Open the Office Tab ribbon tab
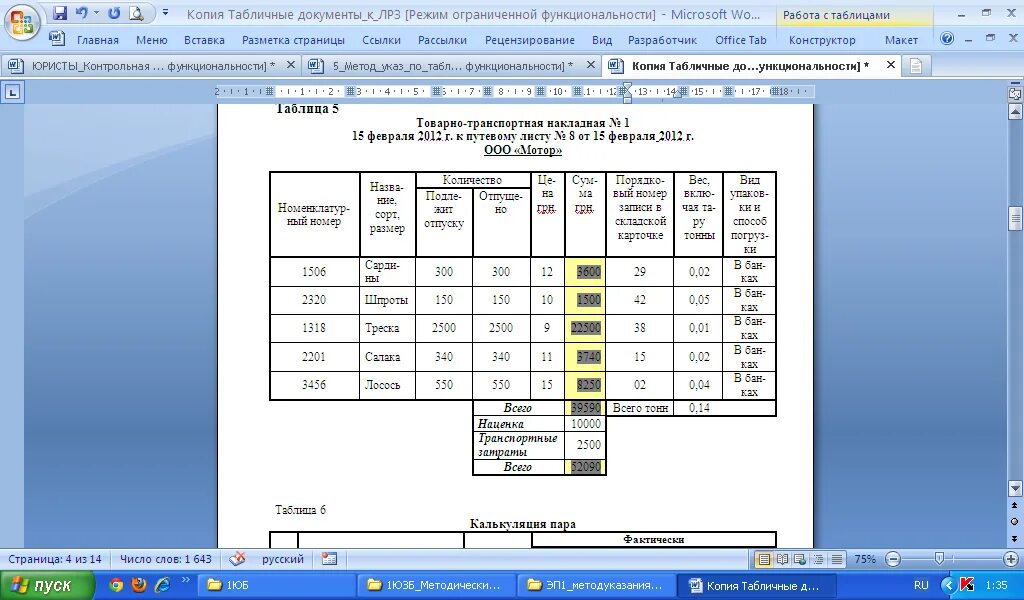This screenshot has height=600, width=1024. click(741, 40)
